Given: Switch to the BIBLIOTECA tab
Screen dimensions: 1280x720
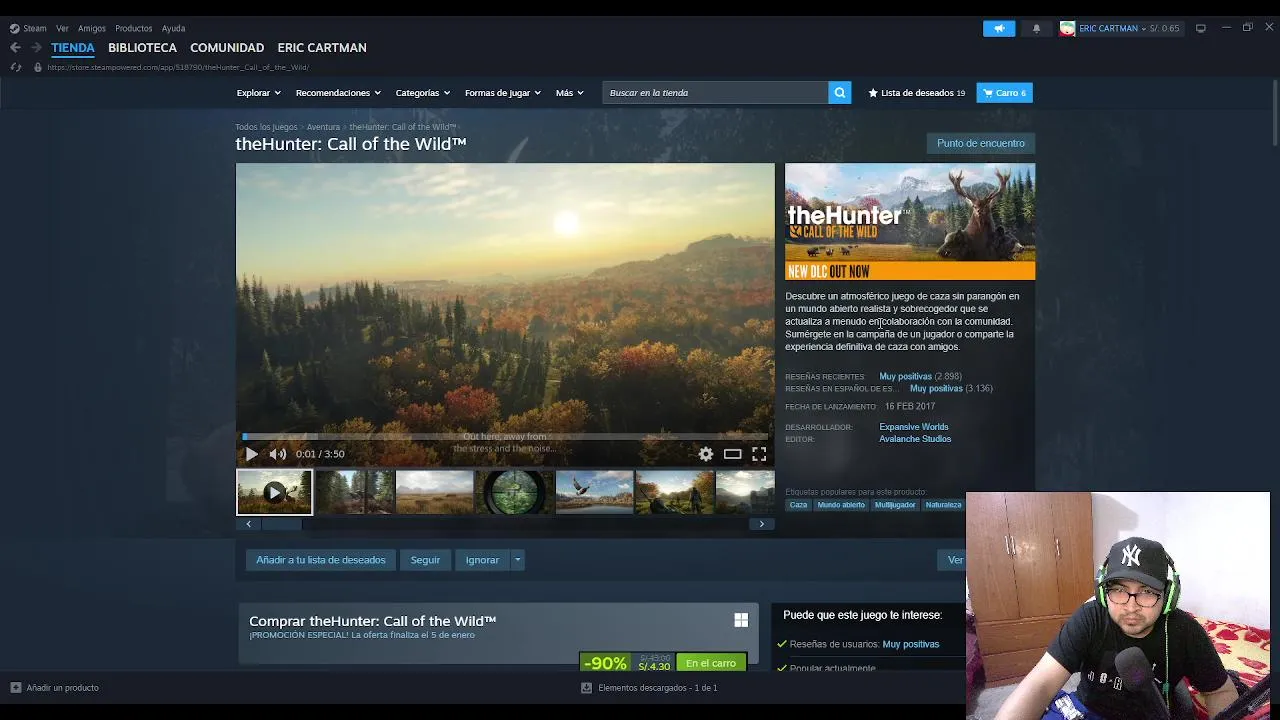Looking at the screenshot, I should pyautogui.click(x=142, y=47).
